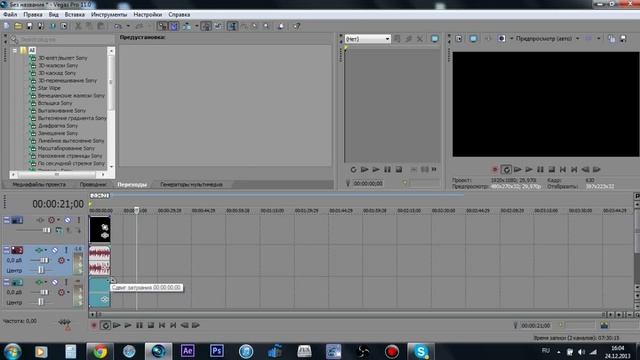Click the Open project folder icon
This screenshot has height=360, width=640.
pos(18,26)
